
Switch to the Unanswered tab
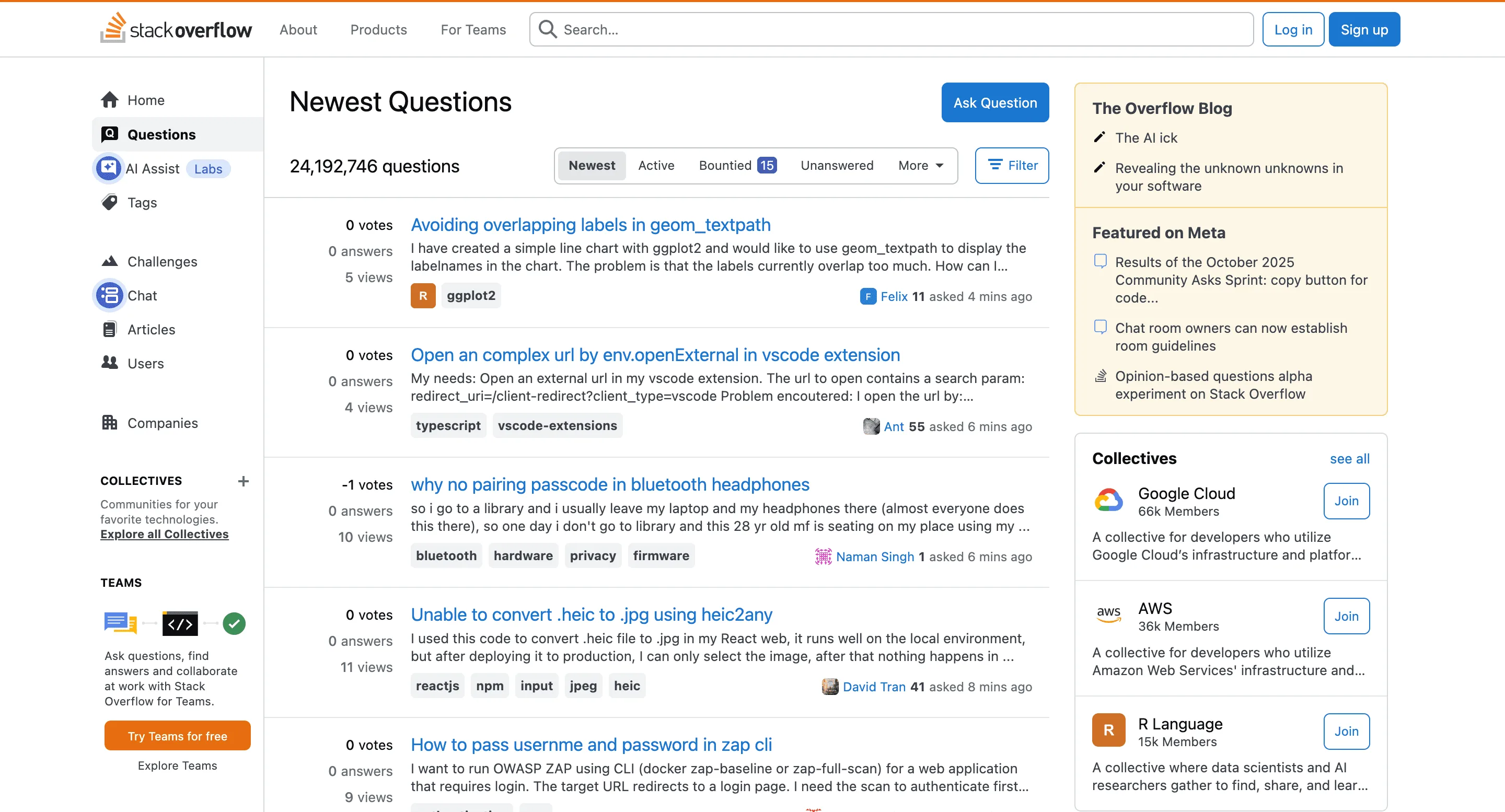click(837, 165)
